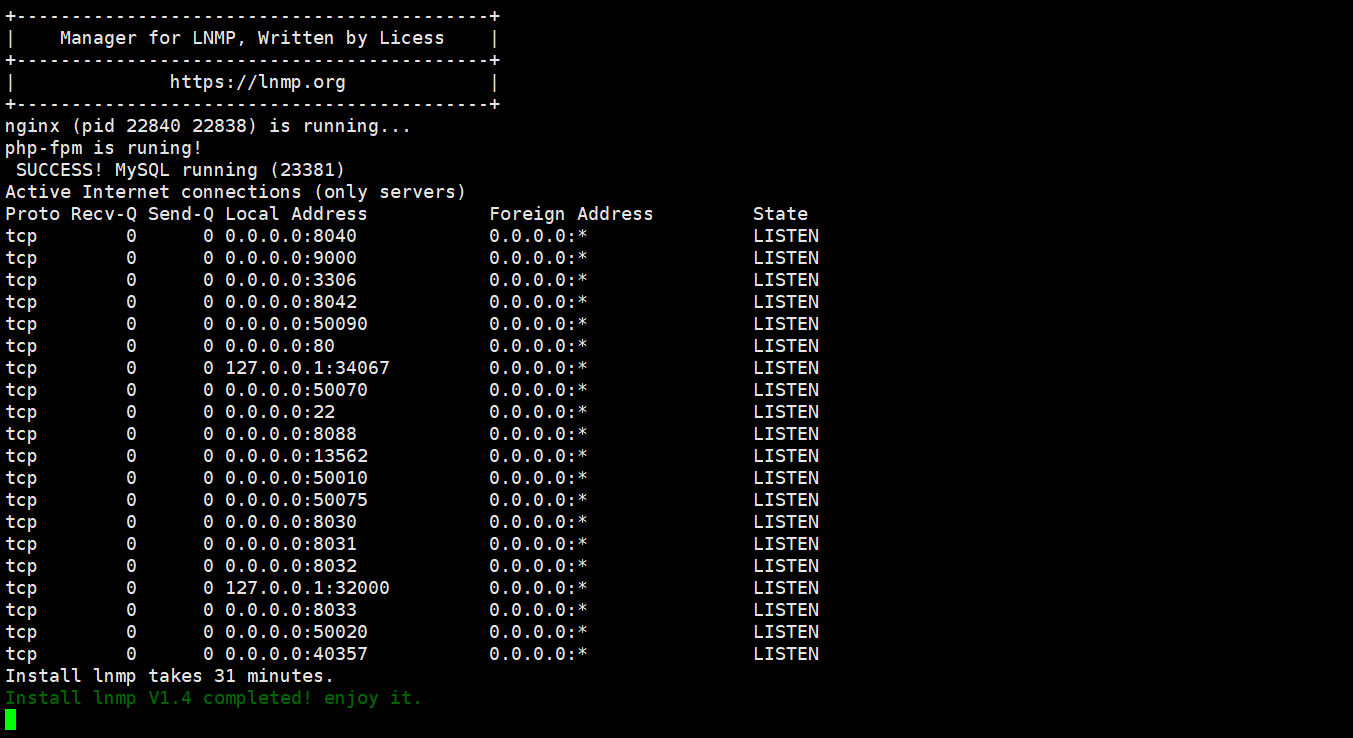This screenshot has width=1353, height=738.
Task: Click the nginx is running status line
Action: 208,126
